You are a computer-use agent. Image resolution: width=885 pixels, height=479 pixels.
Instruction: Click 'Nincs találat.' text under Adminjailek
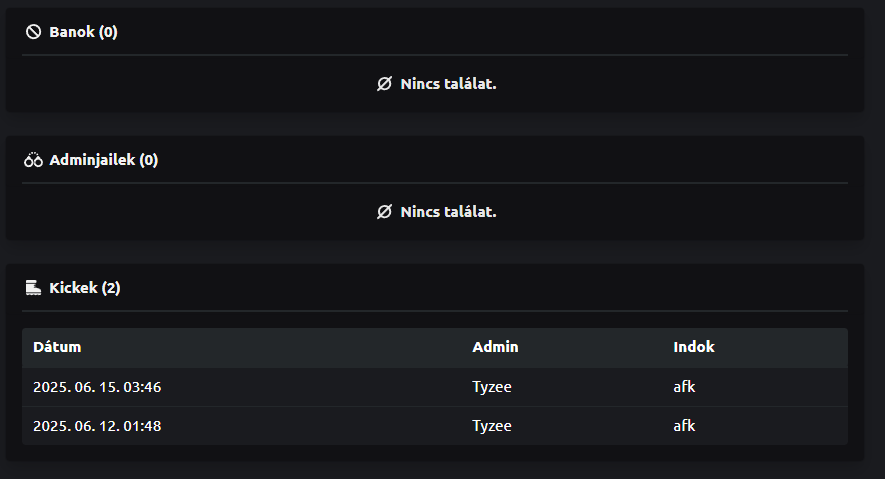448,212
